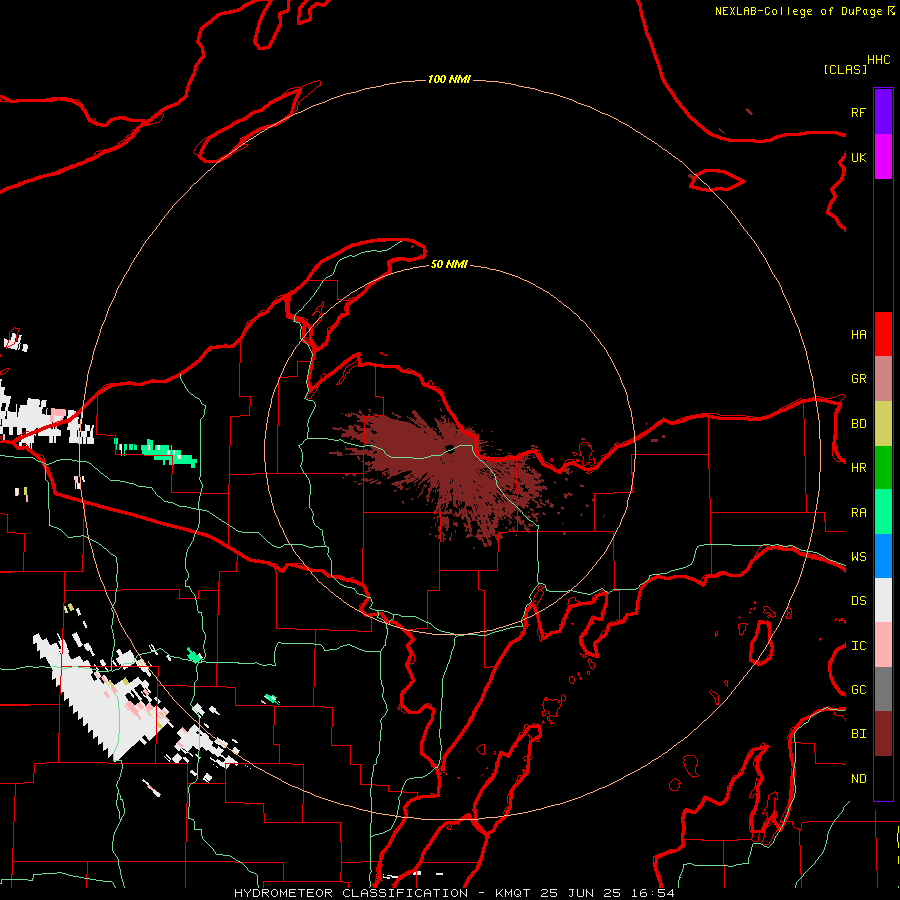This screenshot has width=900, height=900.
Task: Click the RF legend label
Action: [x=858, y=112]
